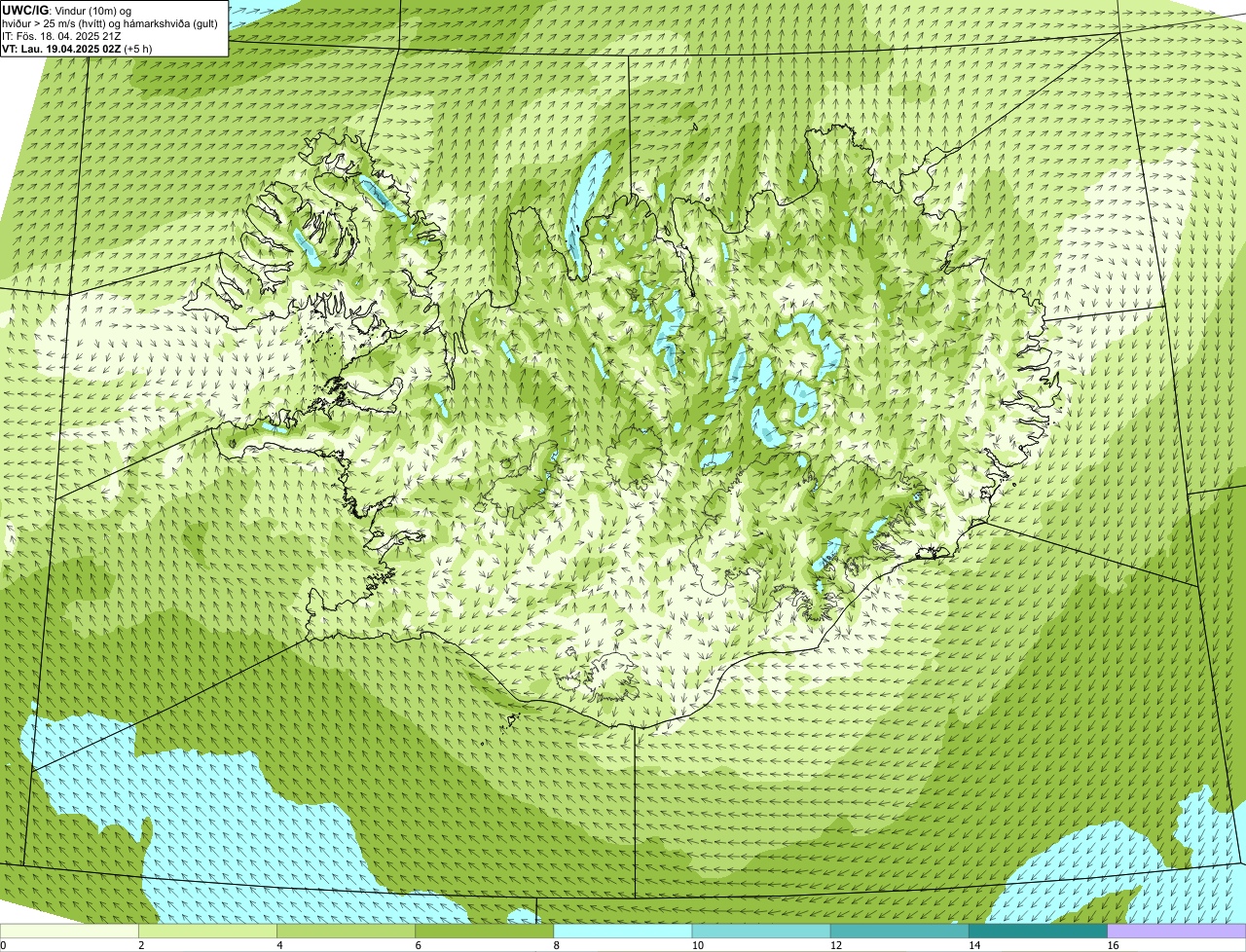Click the 10–12 m/s legend color segment
This screenshot has height=952, width=1246.
pos(761,932)
